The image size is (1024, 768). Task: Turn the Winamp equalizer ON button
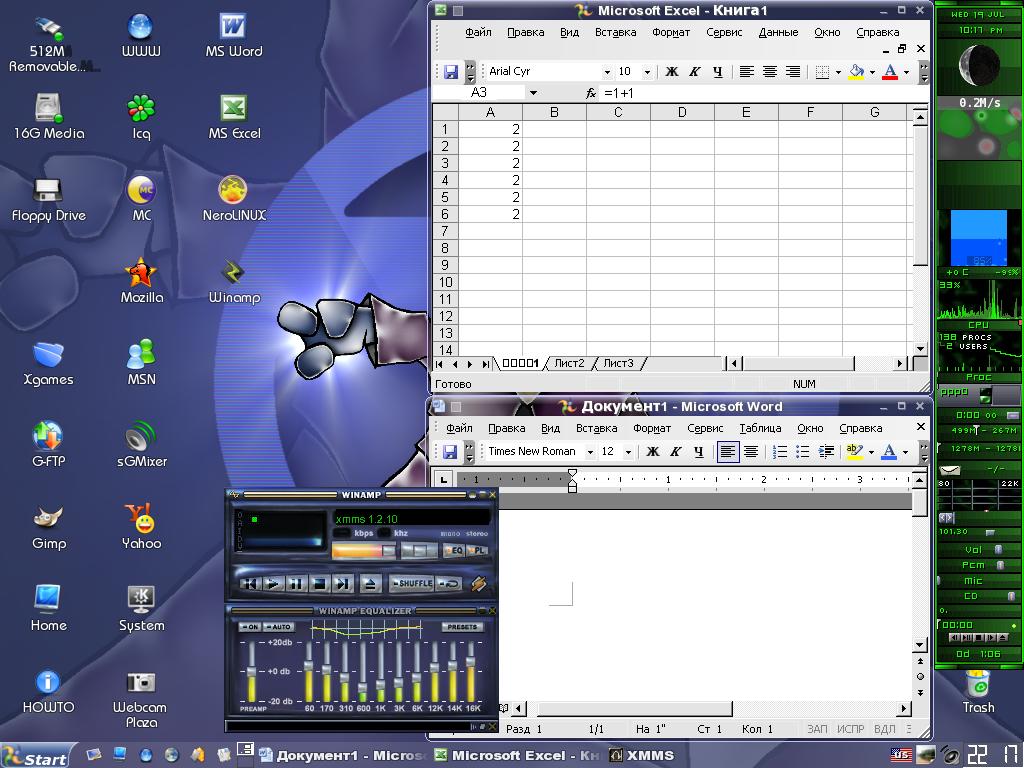tap(249, 627)
